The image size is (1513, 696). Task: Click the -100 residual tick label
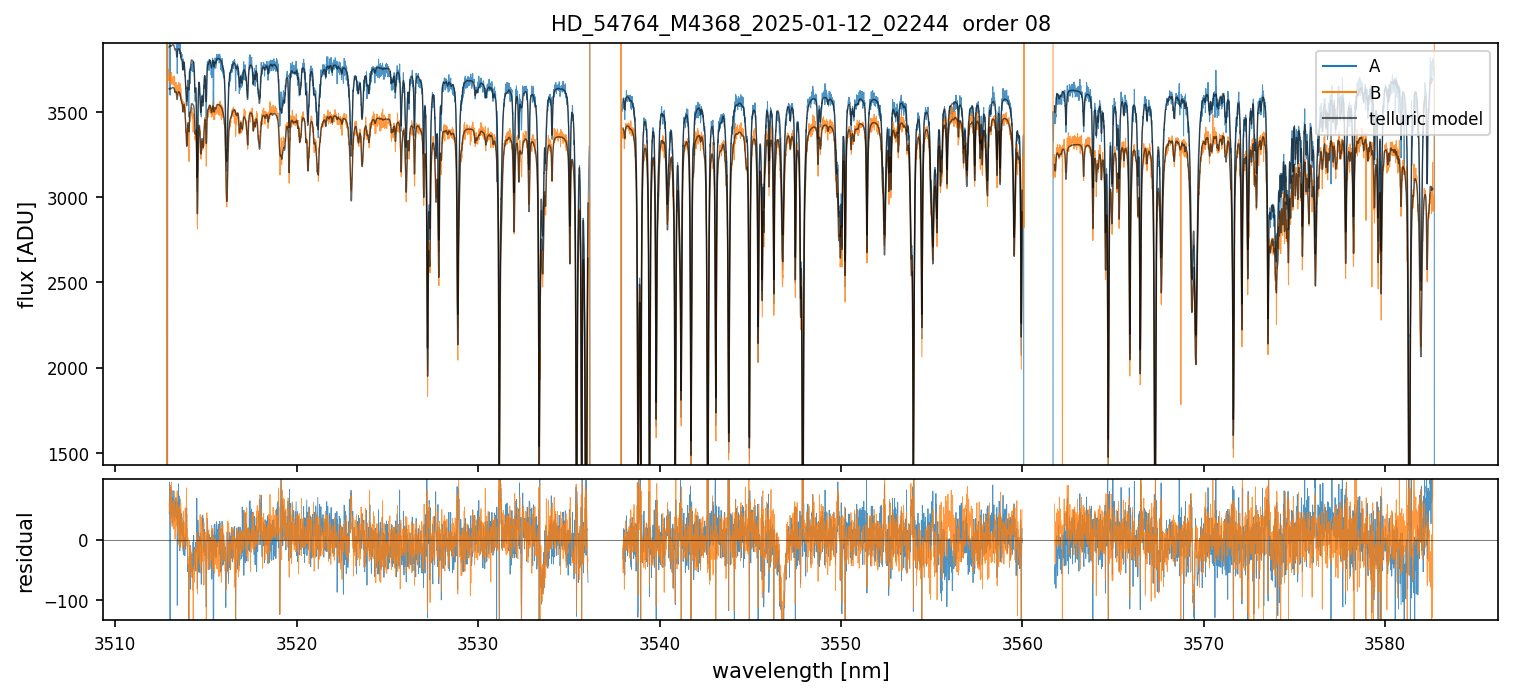coord(72,601)
